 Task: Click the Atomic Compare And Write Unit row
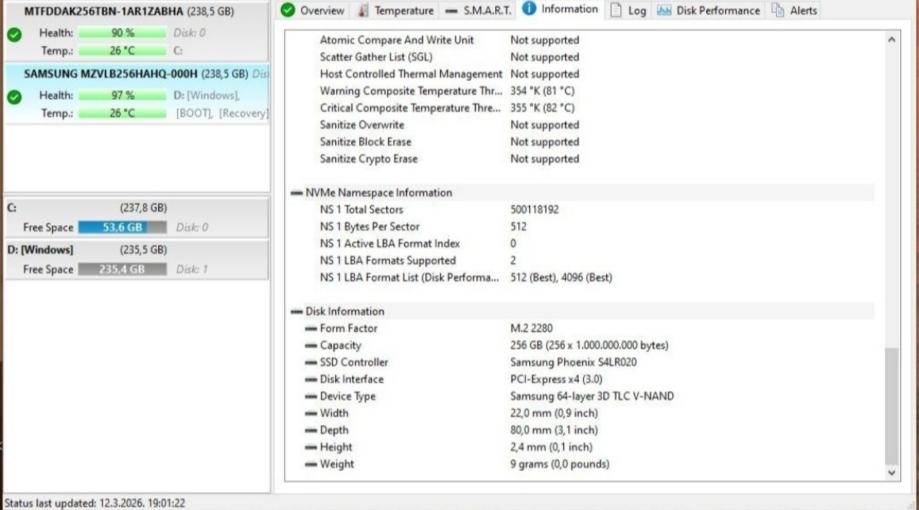coord(582,40)
